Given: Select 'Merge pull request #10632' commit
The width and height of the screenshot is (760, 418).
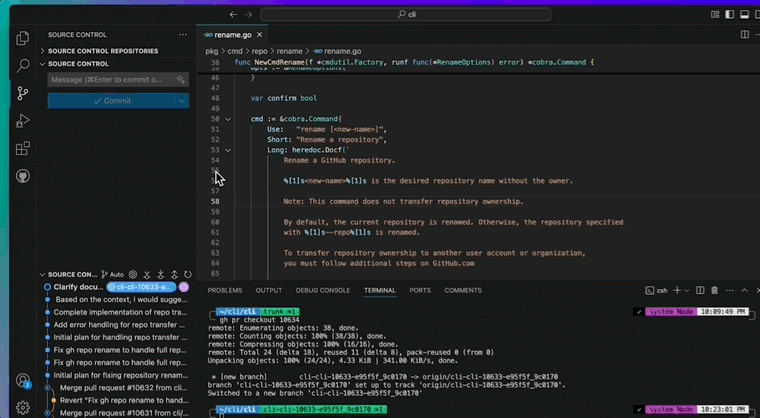Looking at the screenshot, I should (124, 388).
